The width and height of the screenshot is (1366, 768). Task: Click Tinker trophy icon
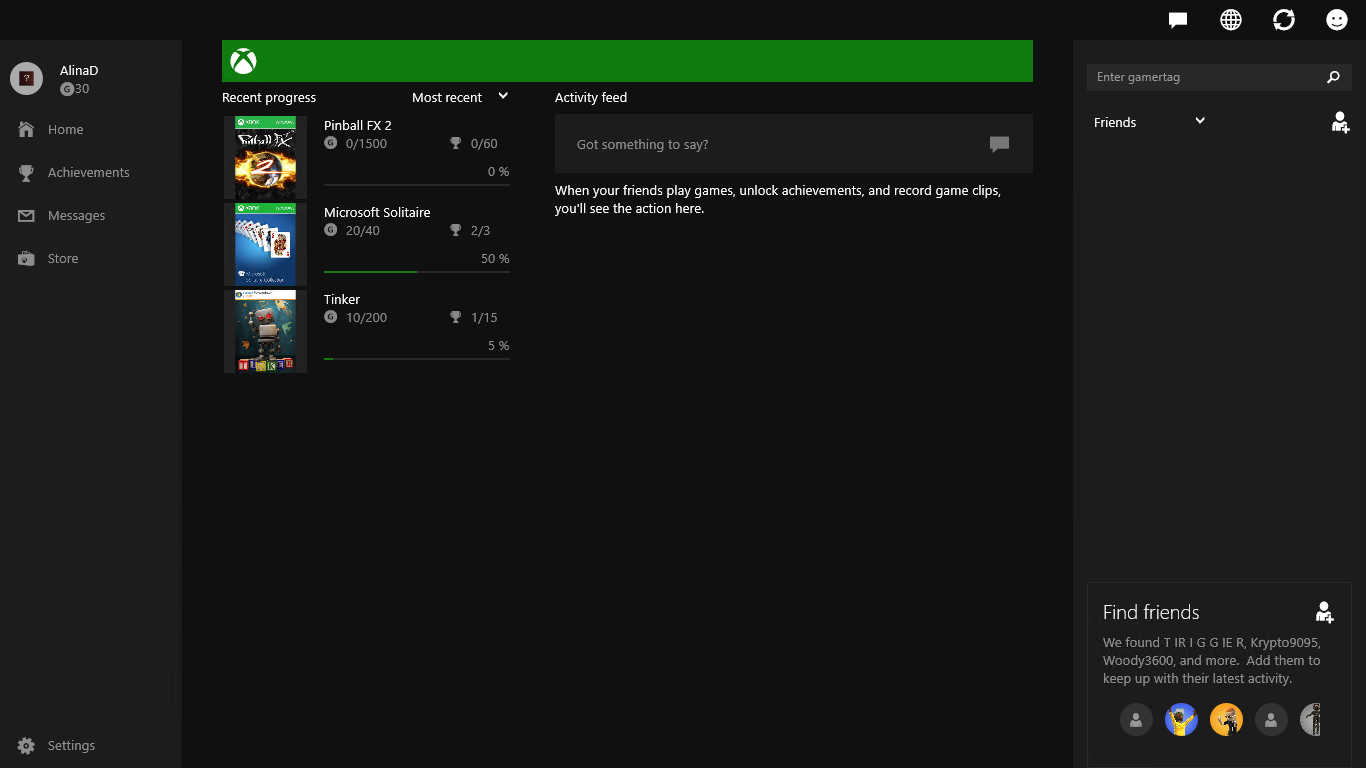pyautogui.click(x=456, y=317)
